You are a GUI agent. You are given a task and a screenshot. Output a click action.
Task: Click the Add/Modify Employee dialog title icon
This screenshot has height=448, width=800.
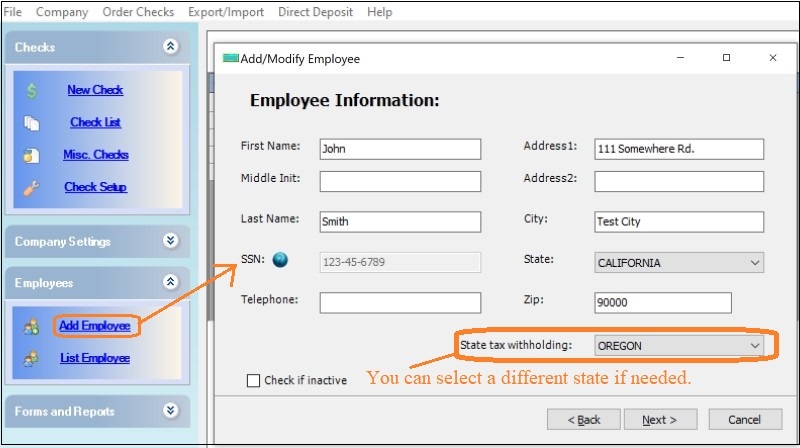[231, 59]
